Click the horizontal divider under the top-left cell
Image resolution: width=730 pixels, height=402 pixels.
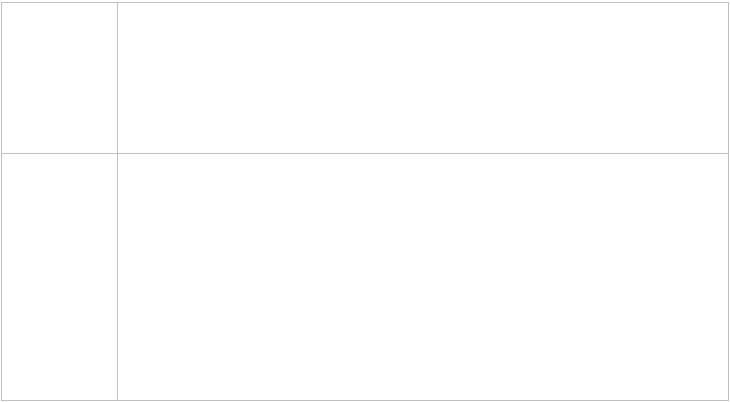click(x=60, y=153)
